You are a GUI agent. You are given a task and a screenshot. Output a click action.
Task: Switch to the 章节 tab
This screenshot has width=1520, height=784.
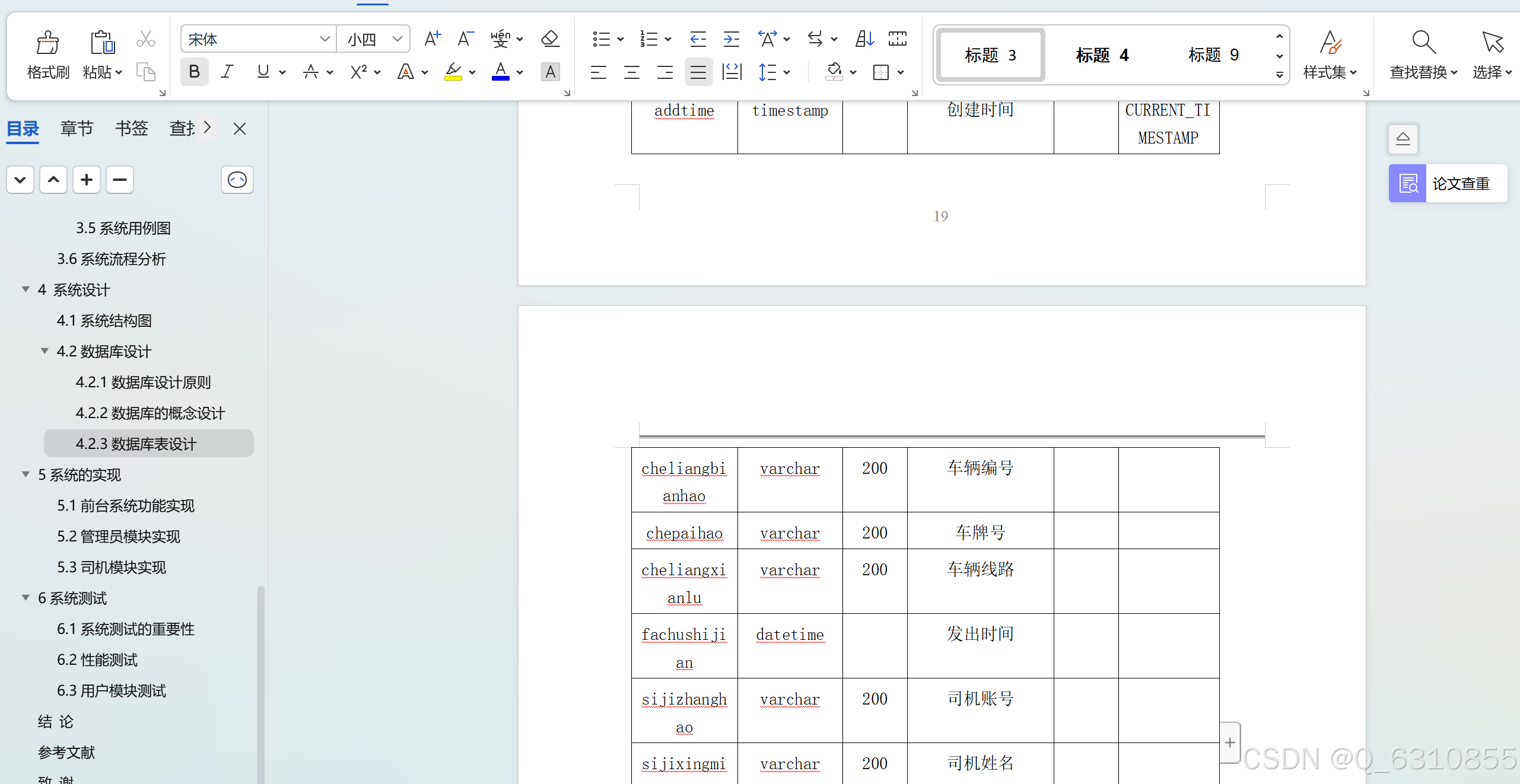(x=77, y=129)
